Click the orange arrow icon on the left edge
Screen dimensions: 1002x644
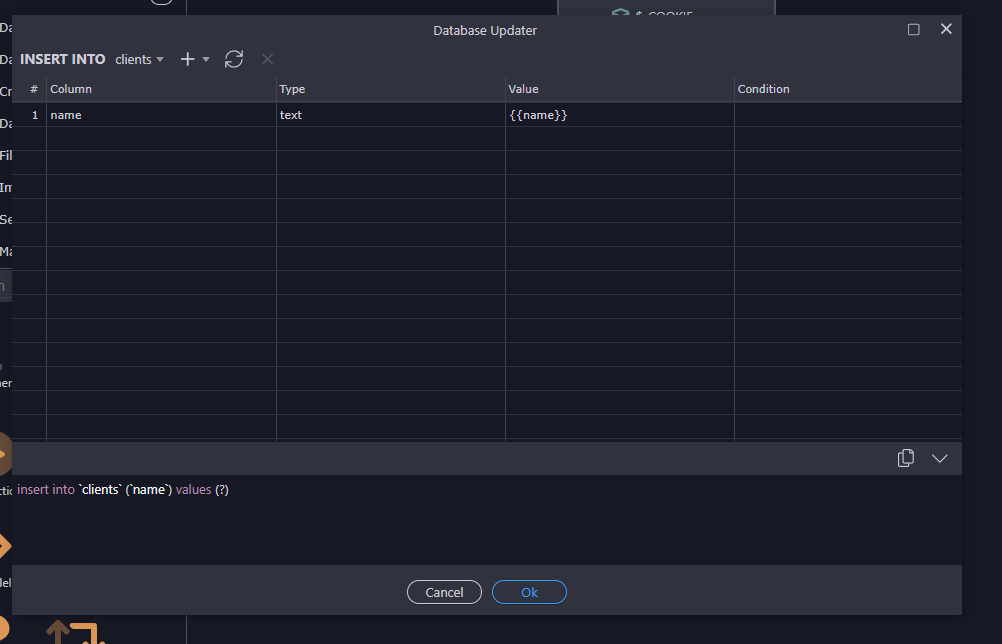pos(4,455)
